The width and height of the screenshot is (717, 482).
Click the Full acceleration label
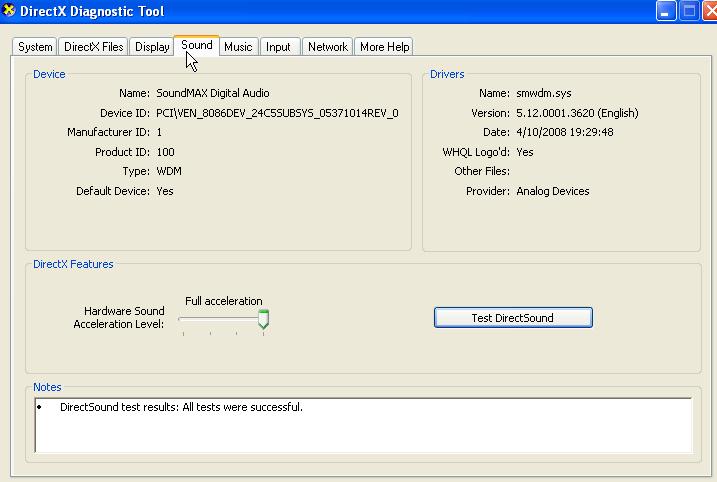pyautogui.click(x=224, y=301)
